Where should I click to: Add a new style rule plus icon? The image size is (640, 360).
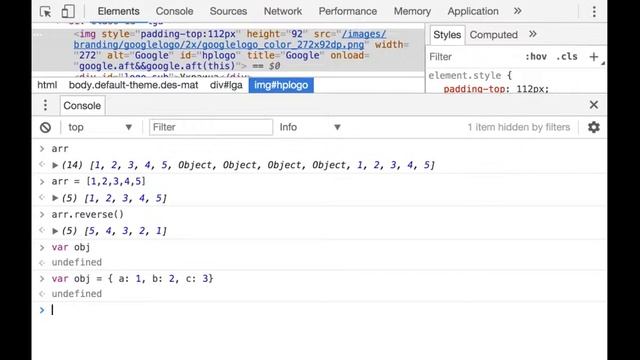pos(593,57)
